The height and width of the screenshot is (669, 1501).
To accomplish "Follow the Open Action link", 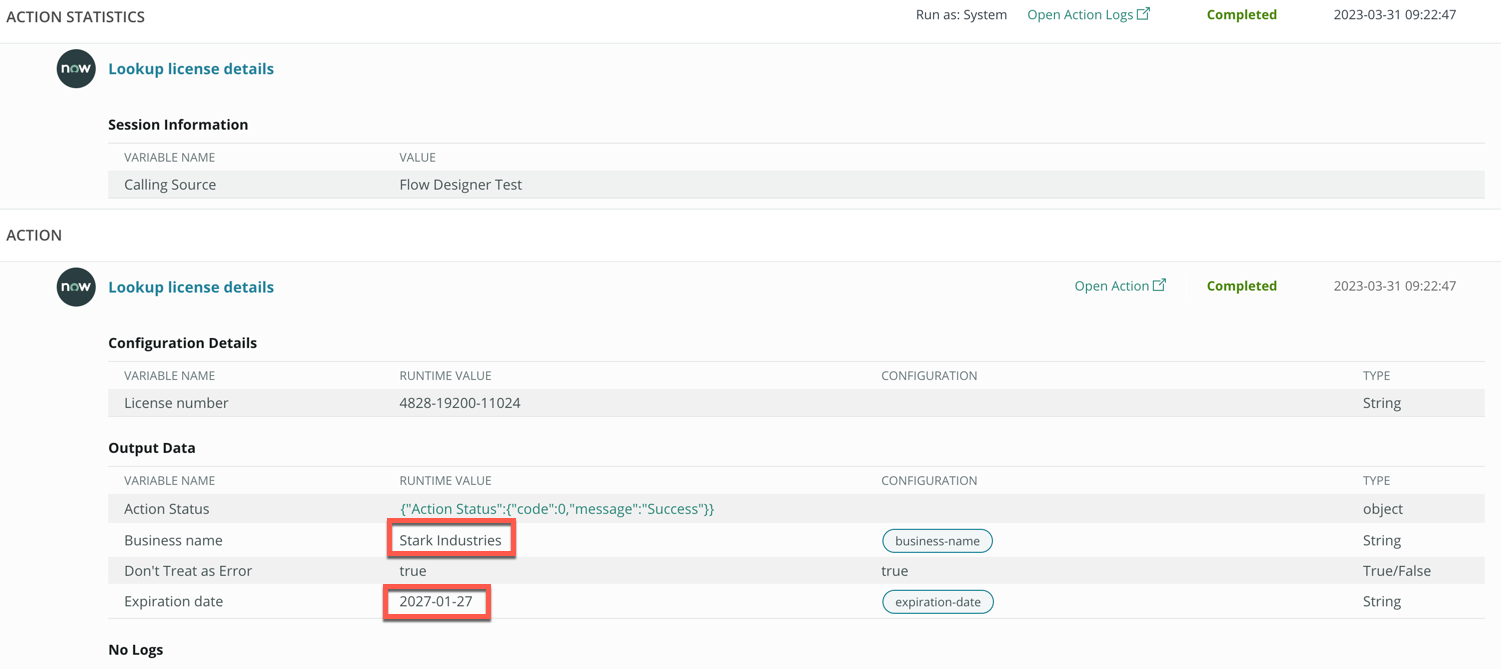I will (x=1111, y=286).
